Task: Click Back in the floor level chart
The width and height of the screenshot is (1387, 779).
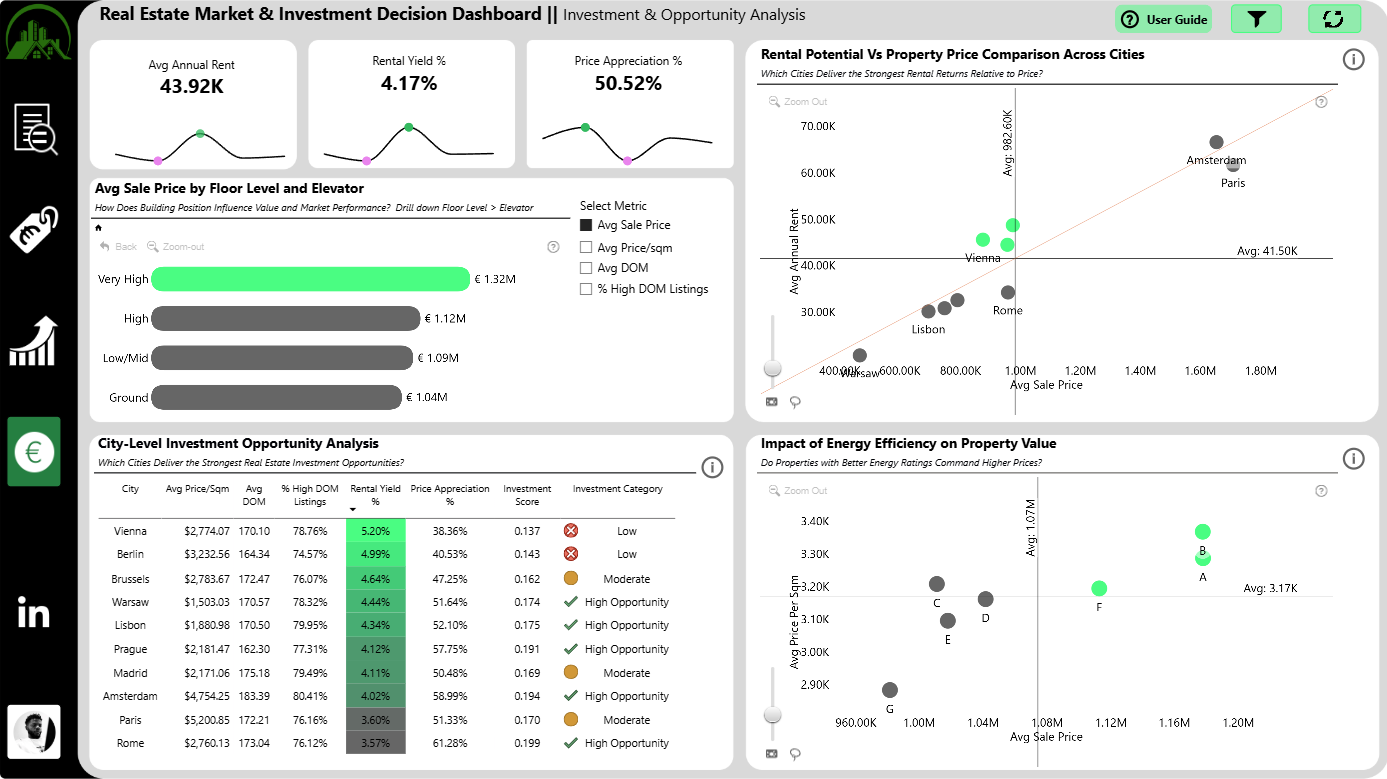Action: 118,247
